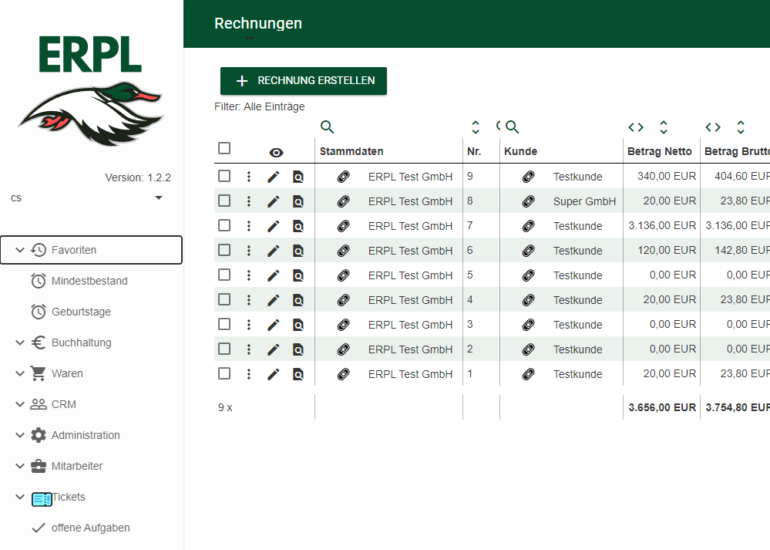Image resolution: width=770 pixels, height=550 pixels.
Task: Click the search icon above Stammdaten column
Action: 327,127
